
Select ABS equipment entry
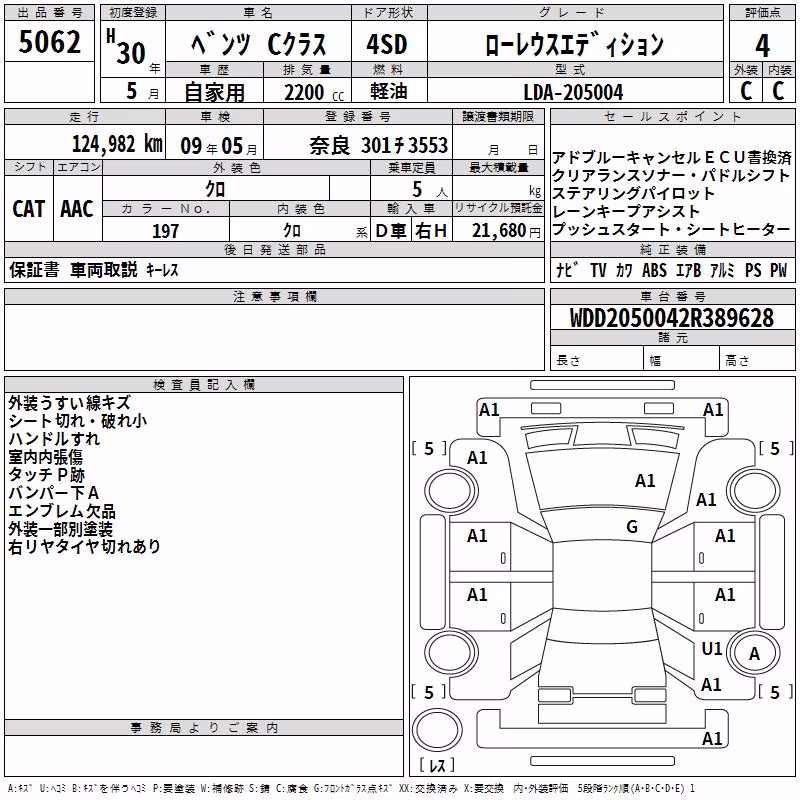655,270
